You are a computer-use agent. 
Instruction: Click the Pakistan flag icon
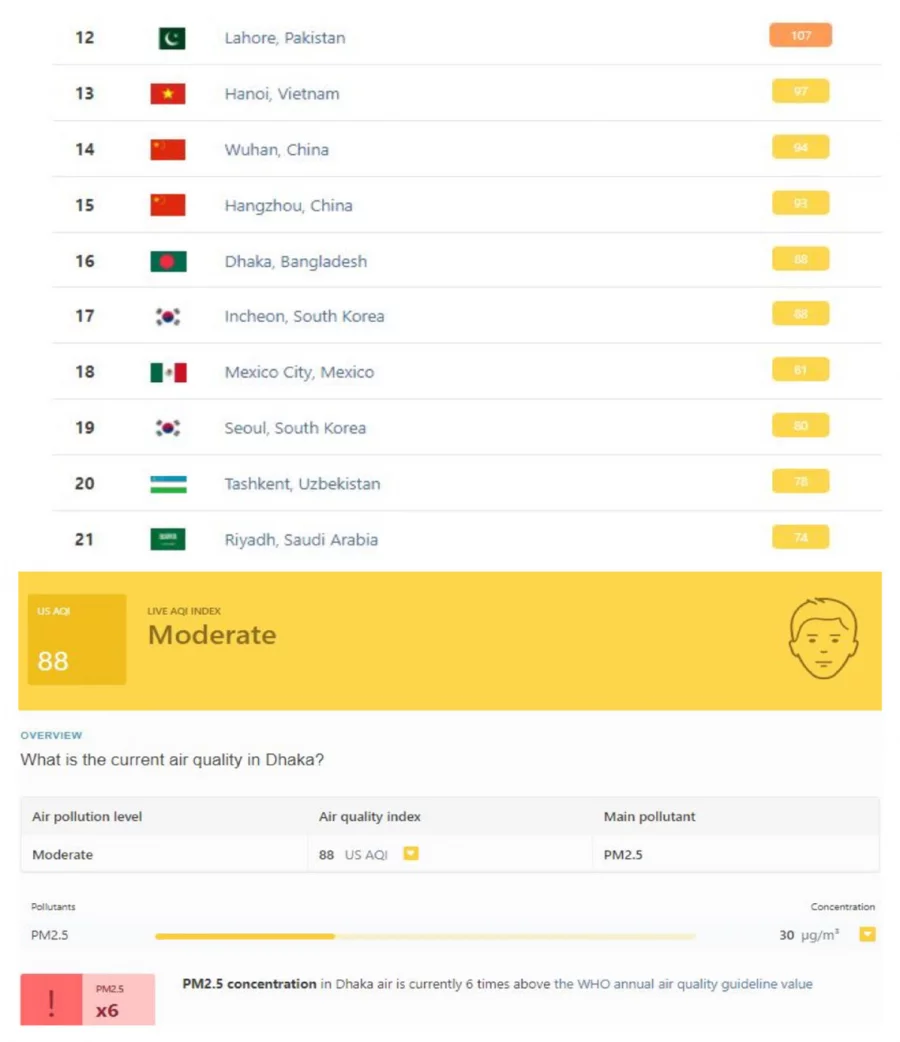pyautogui.click(x=171, y=38)
